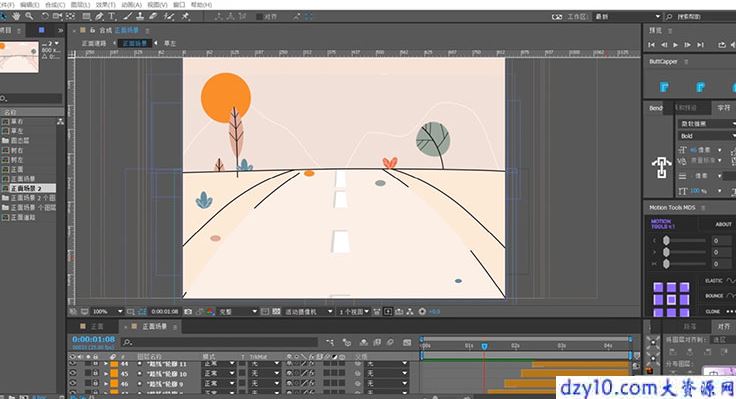This screenshot has height=399, width=736.
Task: Select the Rectangle shape tool
Action: [x=86, y=16]
